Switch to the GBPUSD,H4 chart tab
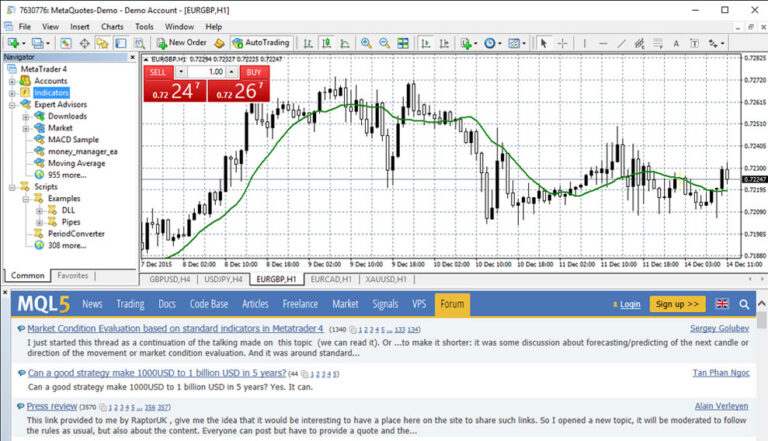 click(169, 279)
